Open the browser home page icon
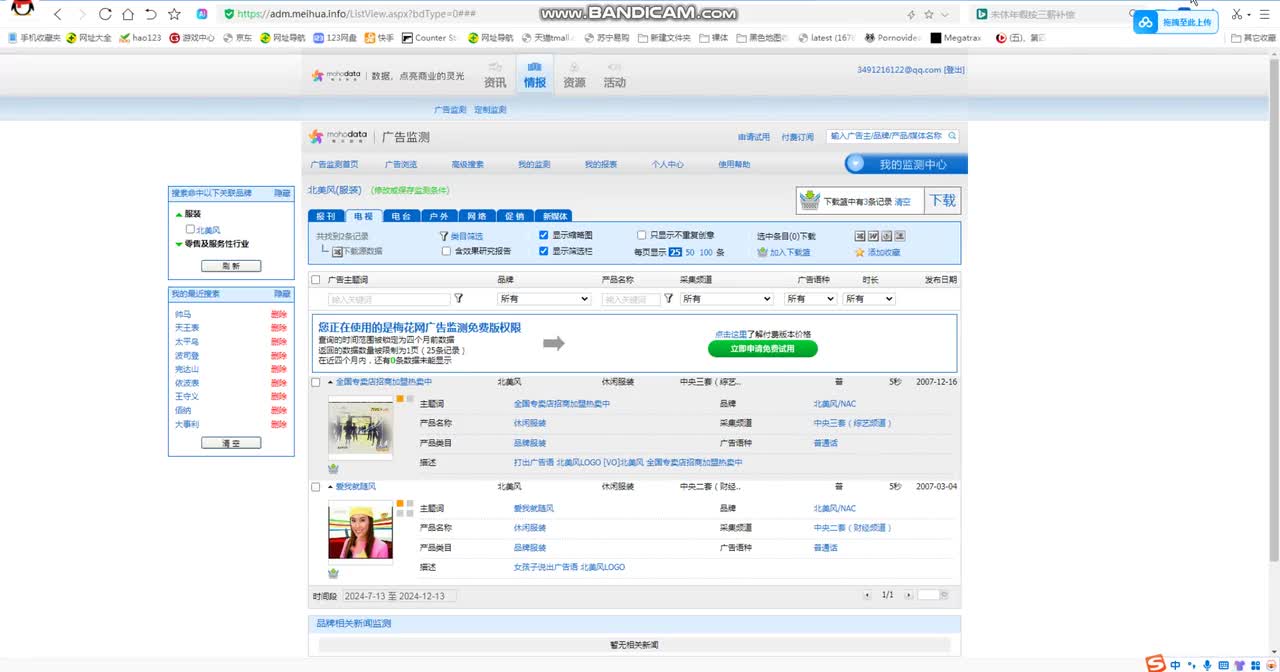1280x672 pixels. [128, 14]
